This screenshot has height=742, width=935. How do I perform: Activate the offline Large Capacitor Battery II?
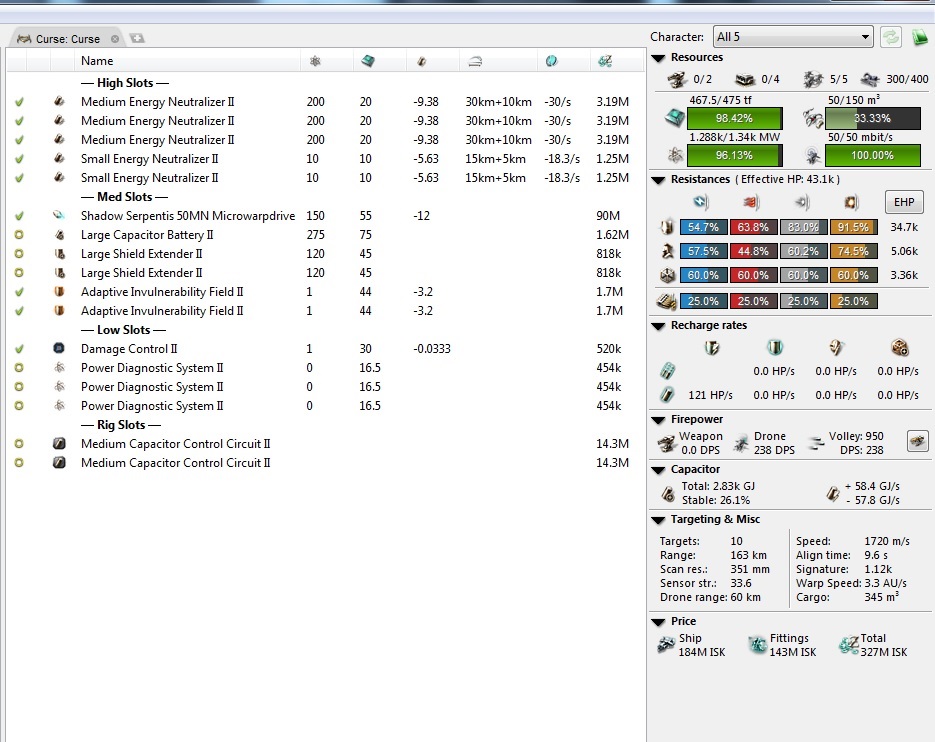tap(19, 235)
